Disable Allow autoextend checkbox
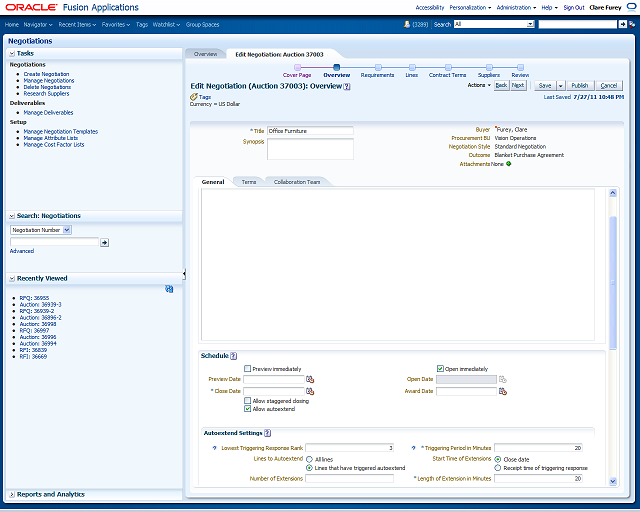 [x=247, y=409]
